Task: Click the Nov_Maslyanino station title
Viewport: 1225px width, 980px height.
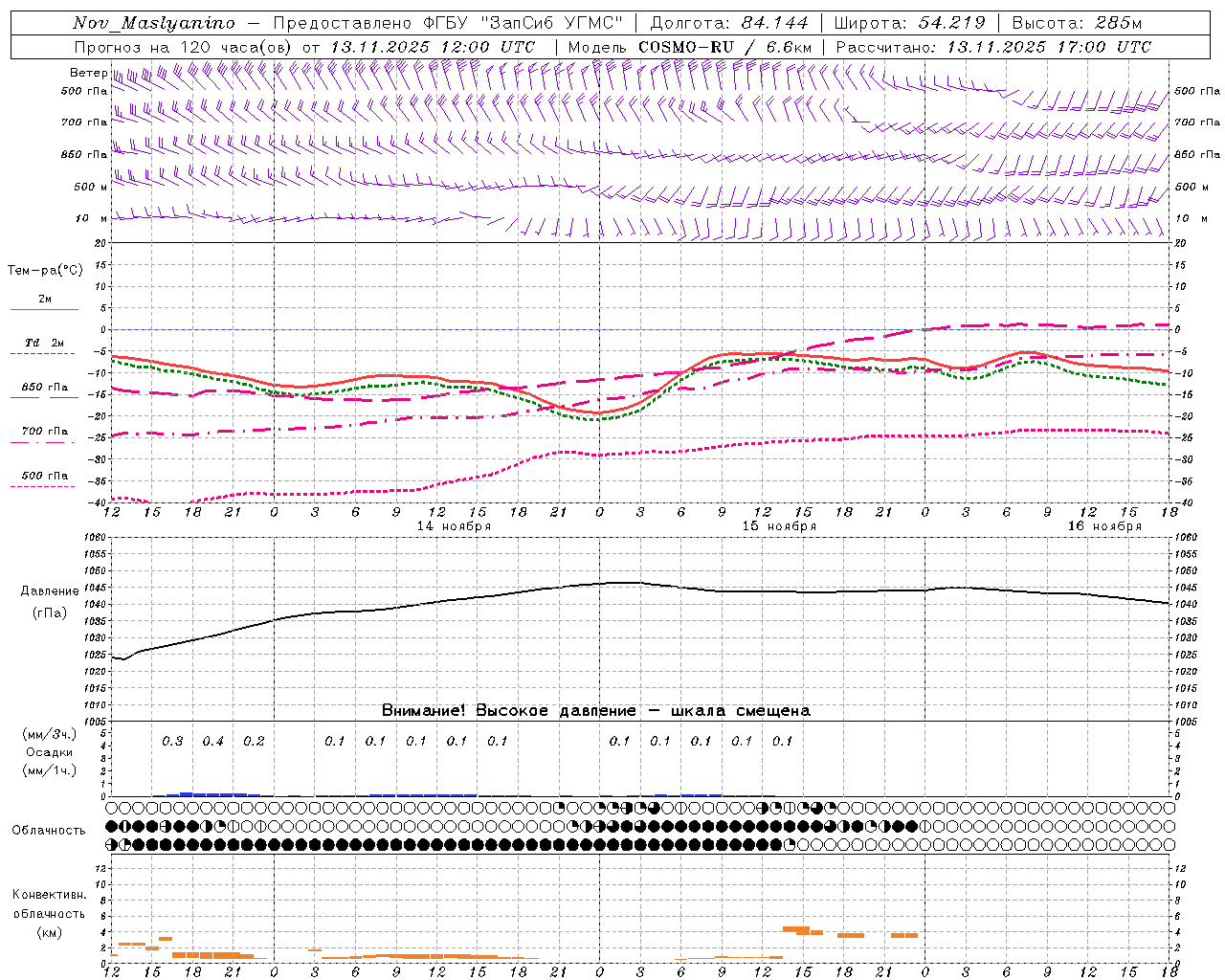Action: click(x=154, y=23)
